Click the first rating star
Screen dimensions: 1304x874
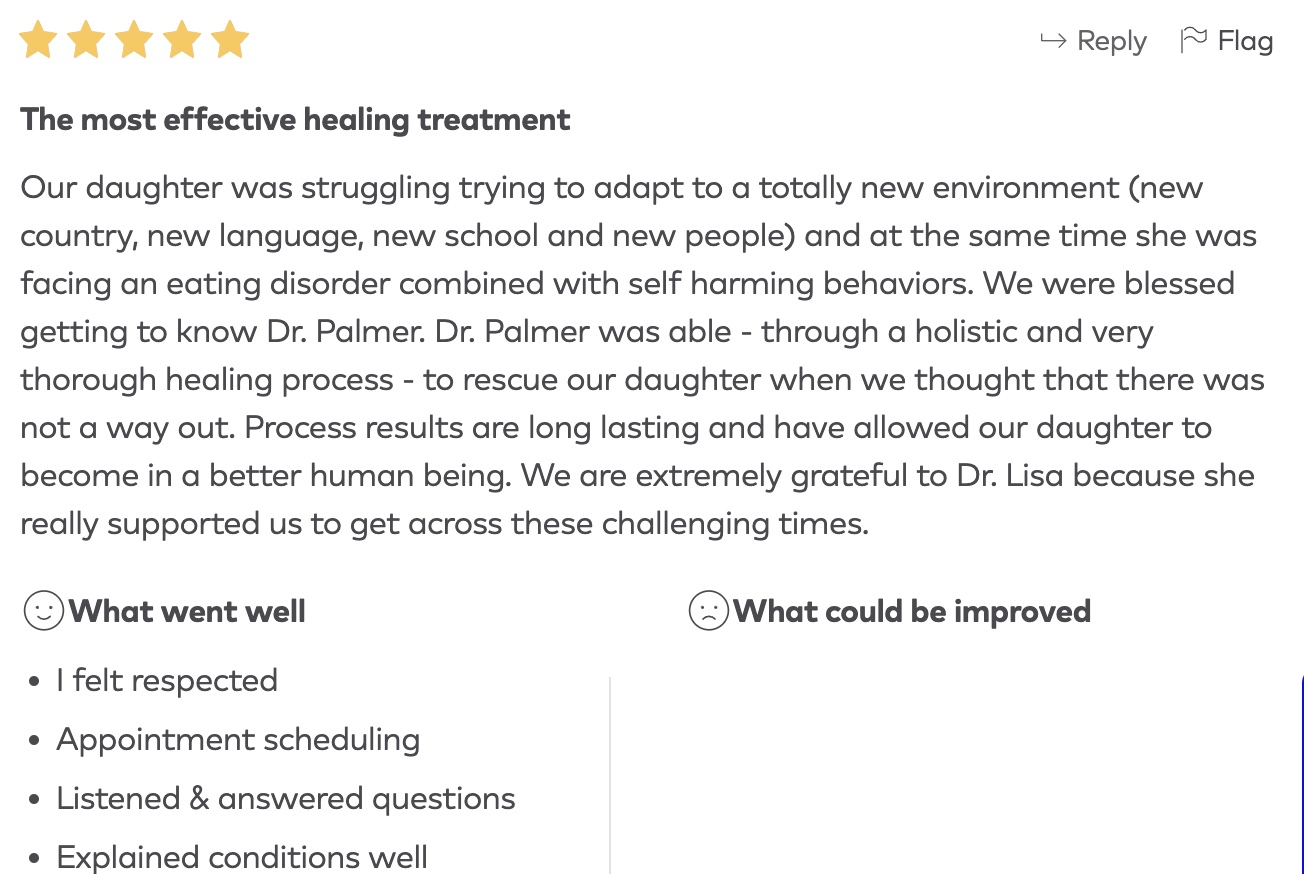[39, 41]
